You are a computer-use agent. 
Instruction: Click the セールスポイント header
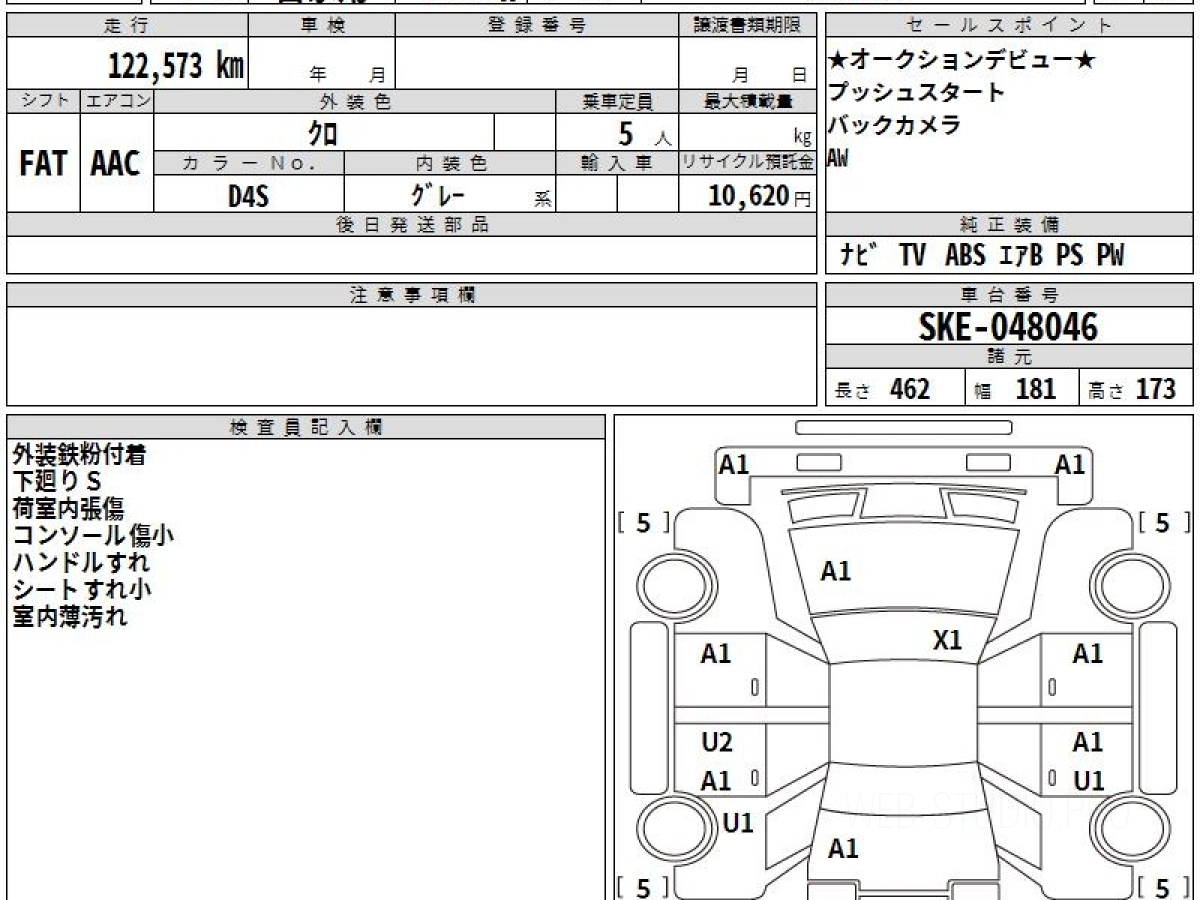1010,26
